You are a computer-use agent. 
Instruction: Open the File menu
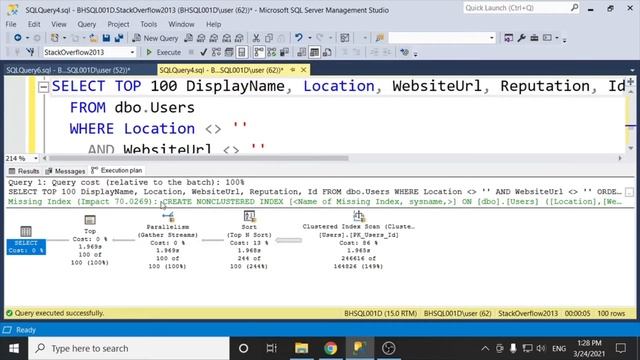(x=11, y=24)
